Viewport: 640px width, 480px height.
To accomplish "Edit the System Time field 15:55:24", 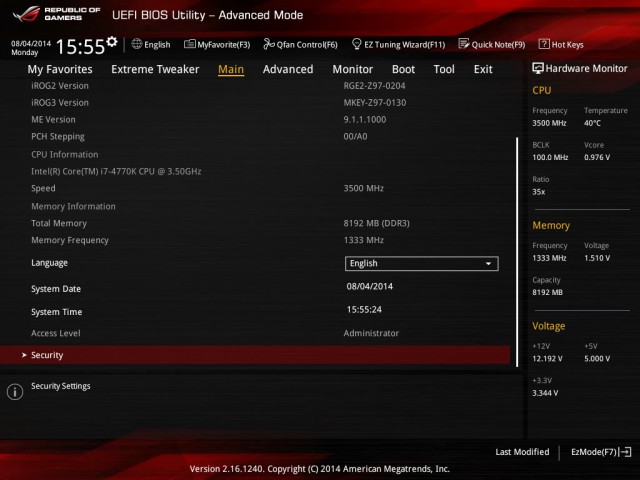I will pos(364,310).
